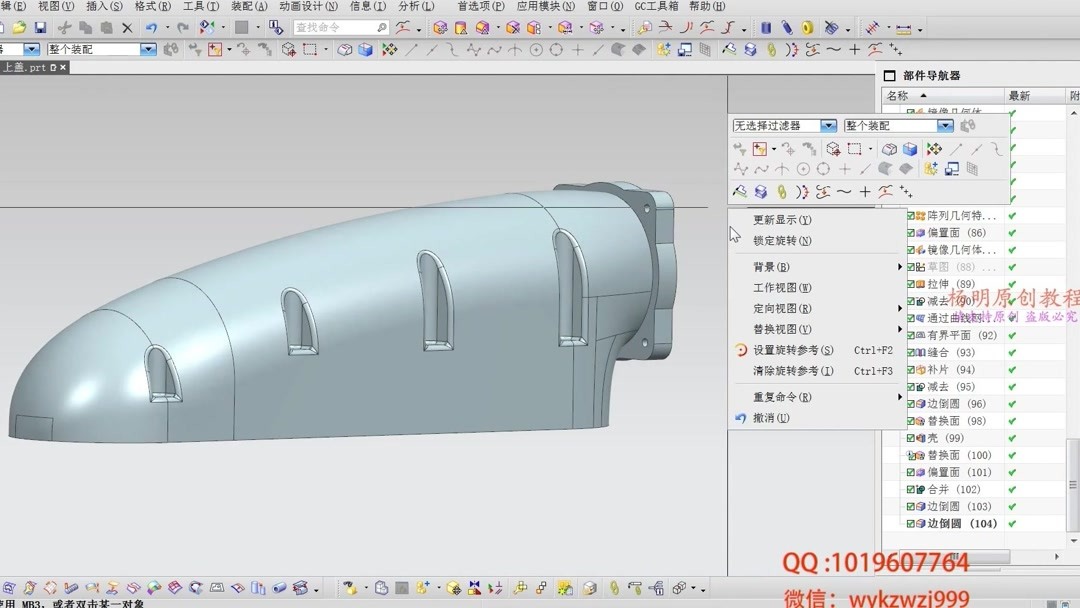This screenshot has height=608, width=1080.
Task: Click the move component colored arrows icon
Action: tap(934, 150)
